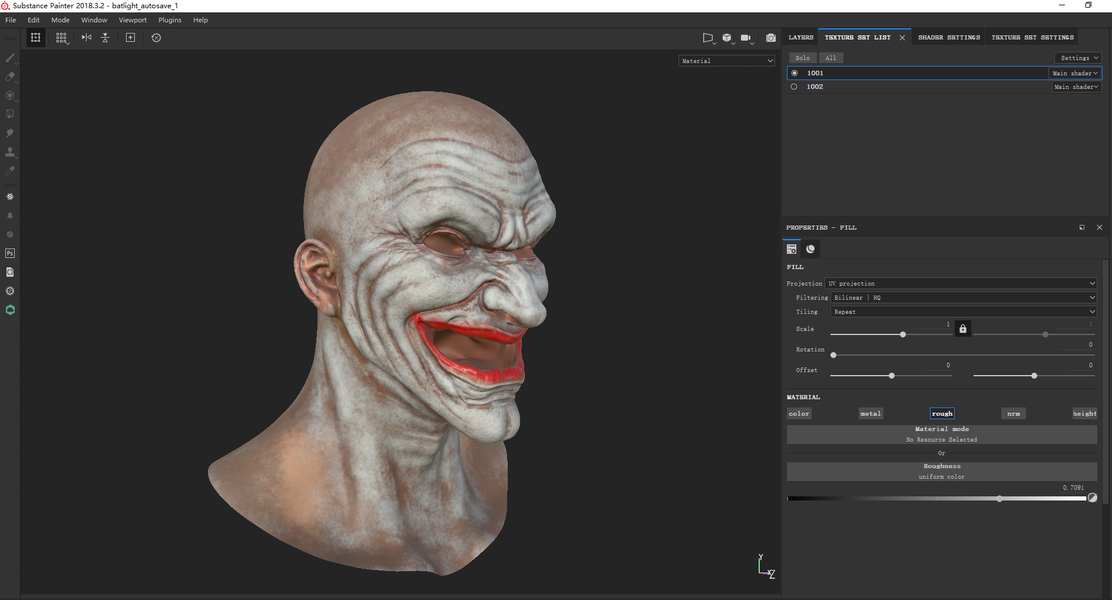Select texture set 1002 radio button
This screenshot has height=600, width=1112.
[x=794, y=87]
